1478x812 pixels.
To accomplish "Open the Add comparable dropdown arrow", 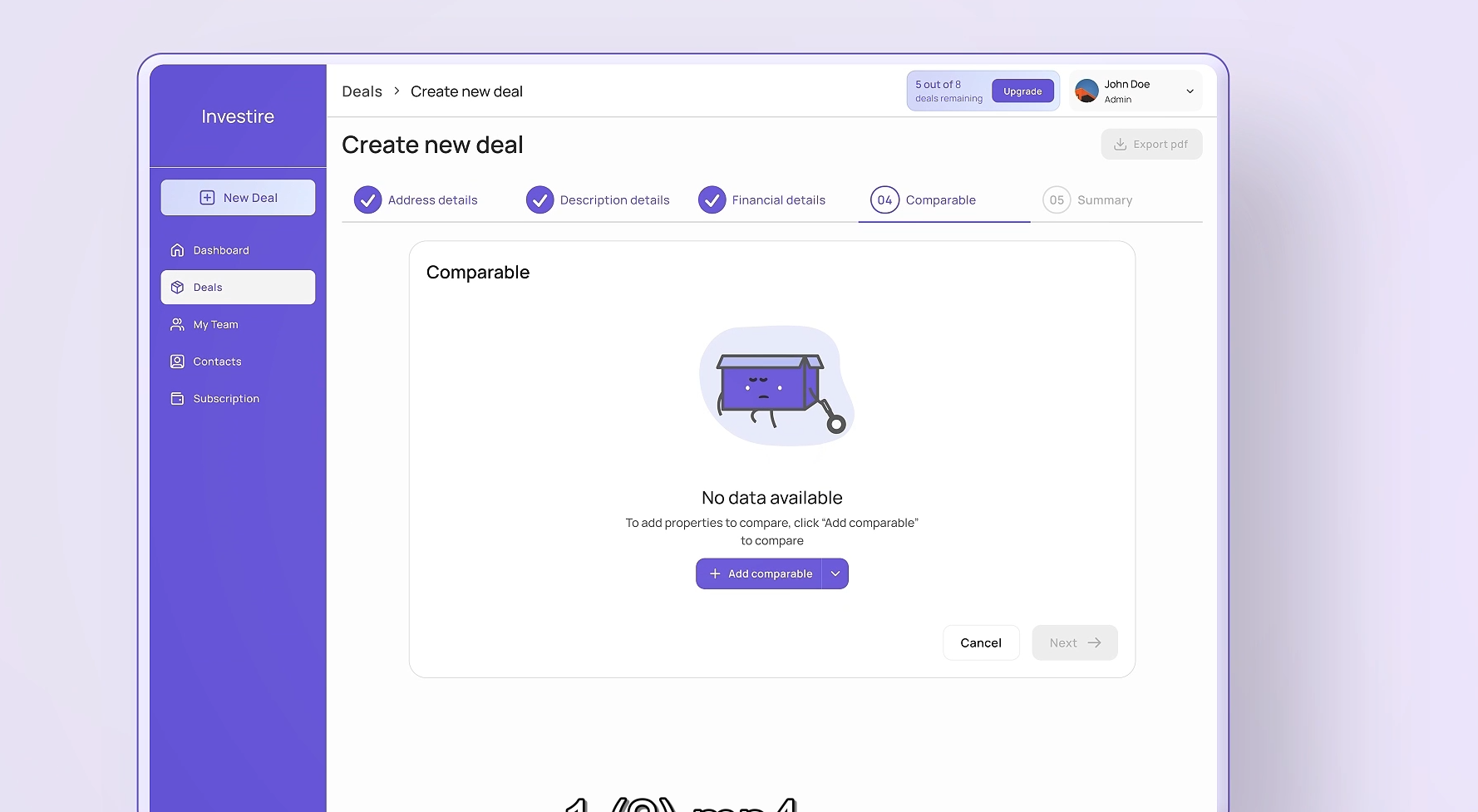I will tap(835, 573).
